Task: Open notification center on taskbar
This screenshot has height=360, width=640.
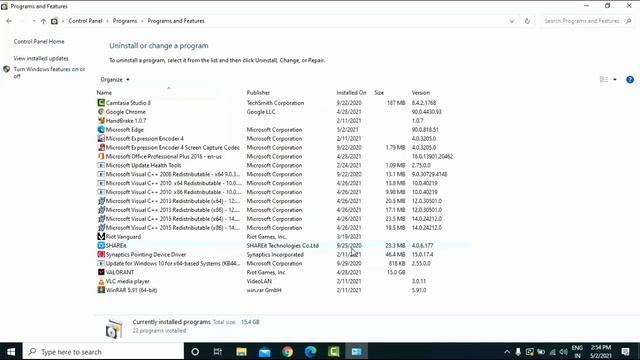Action: click(625, 351)
